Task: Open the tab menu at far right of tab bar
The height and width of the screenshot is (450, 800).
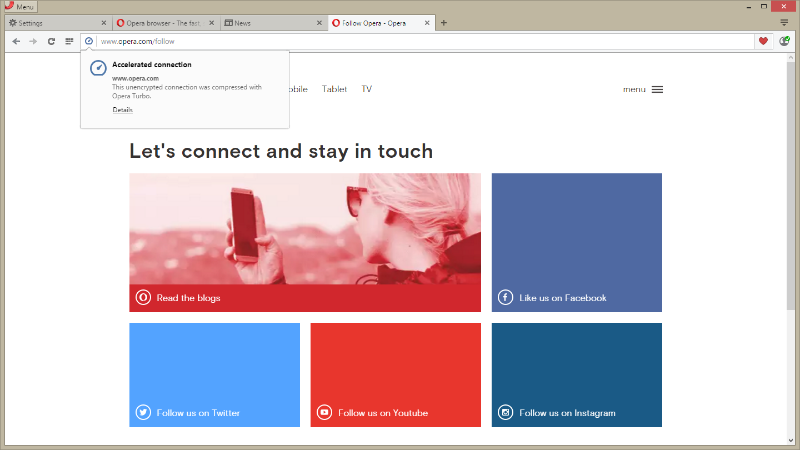Action: coord(784,22)
